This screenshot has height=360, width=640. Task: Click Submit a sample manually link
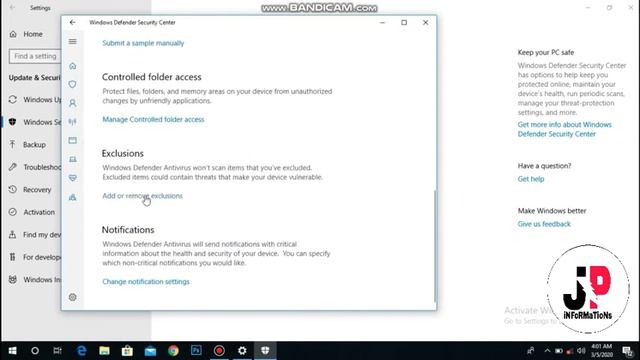143,43
